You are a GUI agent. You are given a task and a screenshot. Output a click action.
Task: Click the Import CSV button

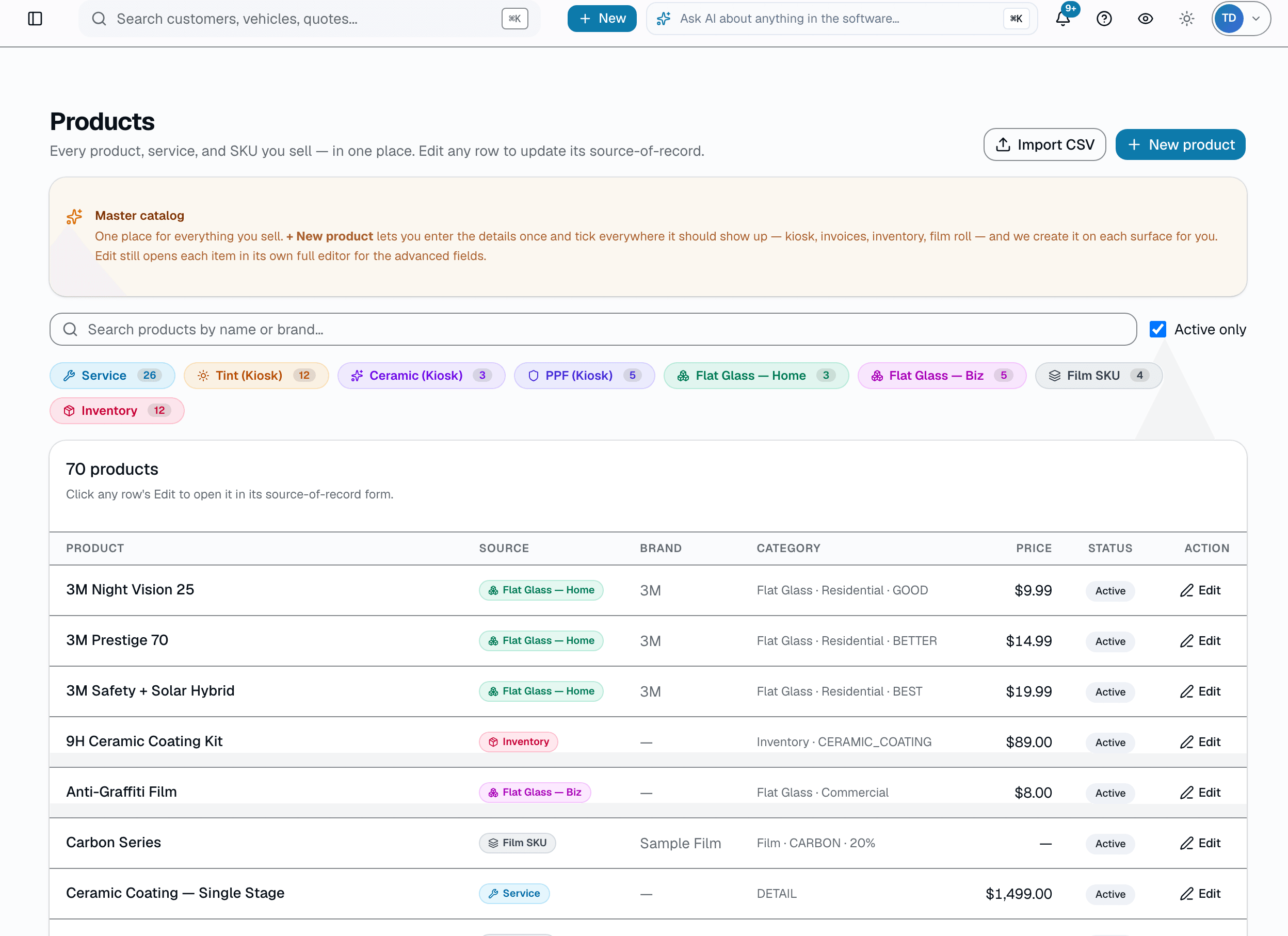coord(1044,145)
